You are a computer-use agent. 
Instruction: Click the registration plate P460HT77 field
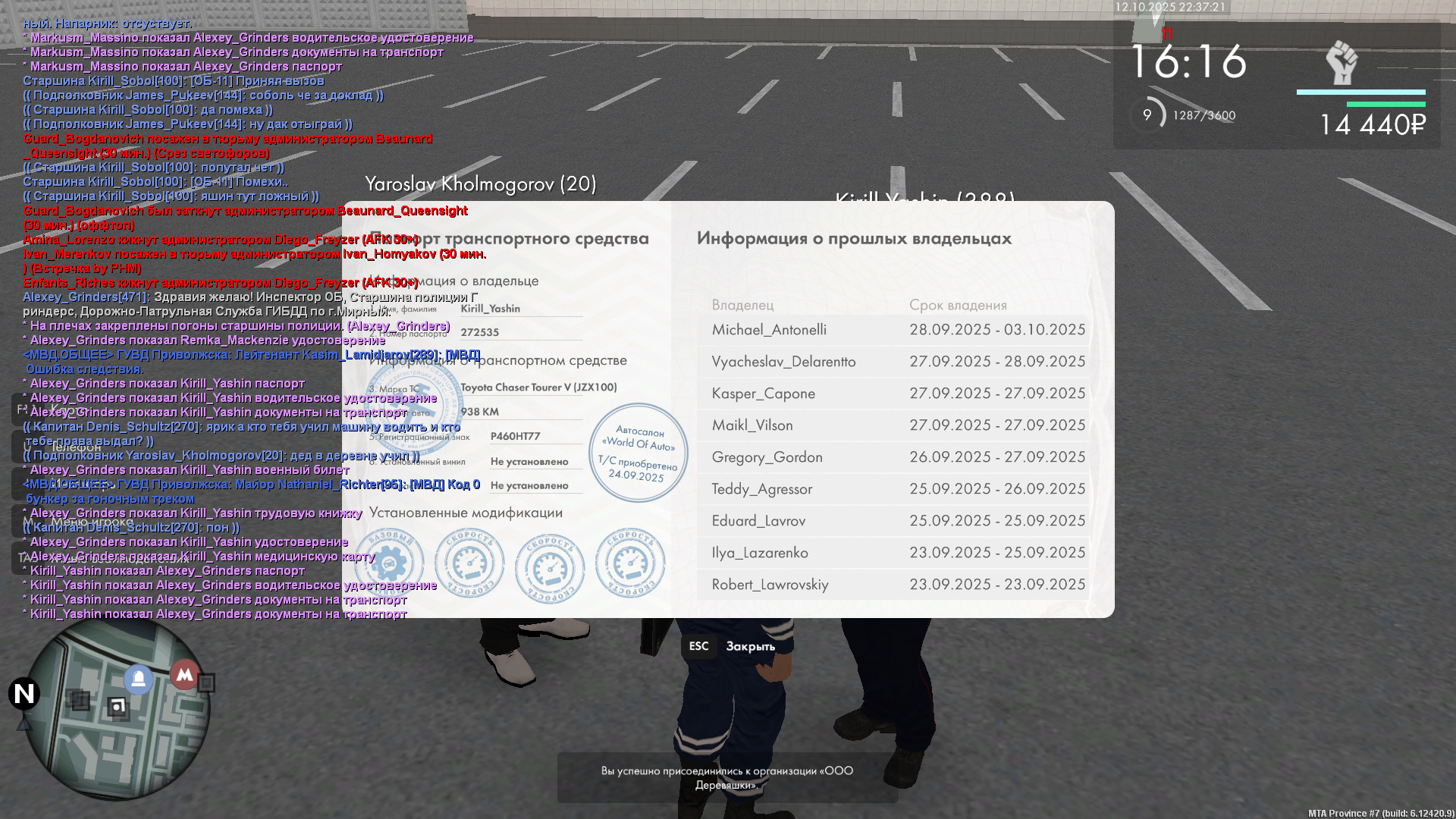[516, 436]
